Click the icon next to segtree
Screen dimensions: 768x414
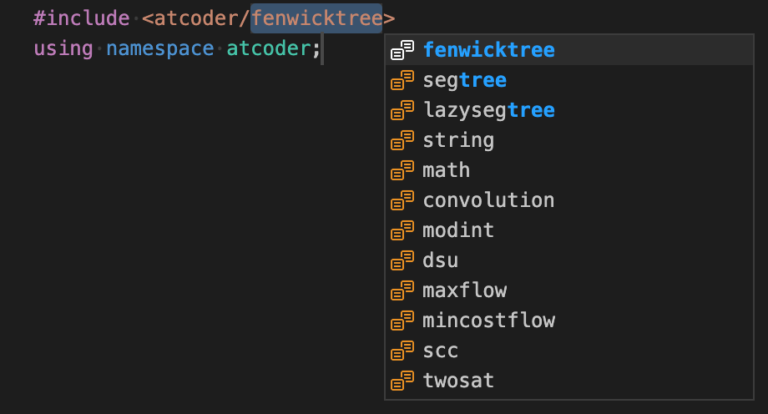coord(402,80)
